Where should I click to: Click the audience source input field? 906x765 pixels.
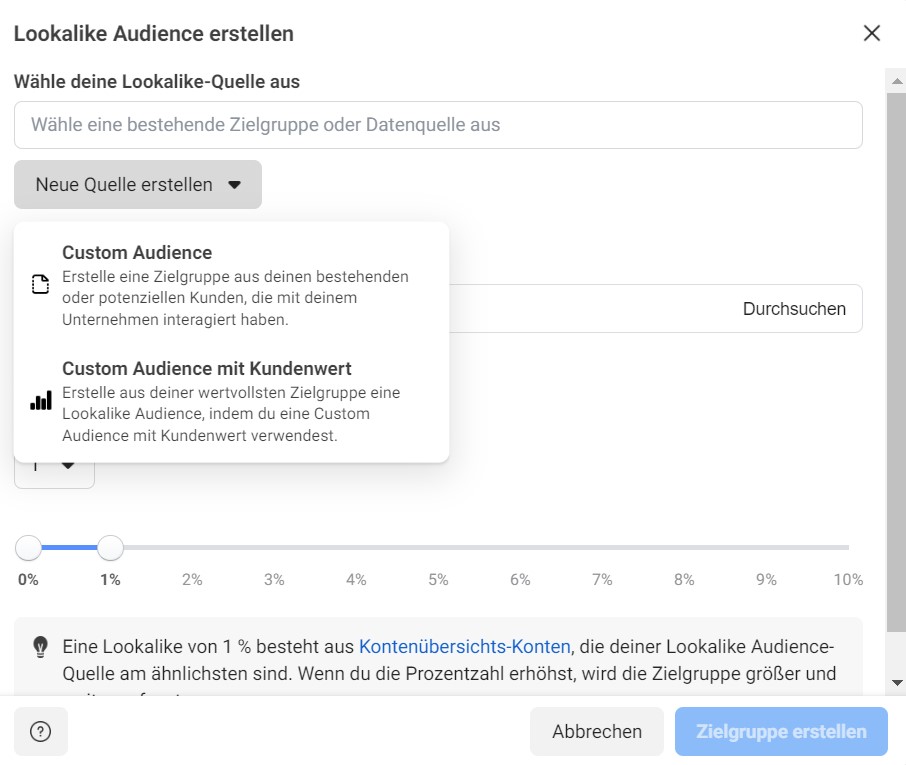point(438,124)
